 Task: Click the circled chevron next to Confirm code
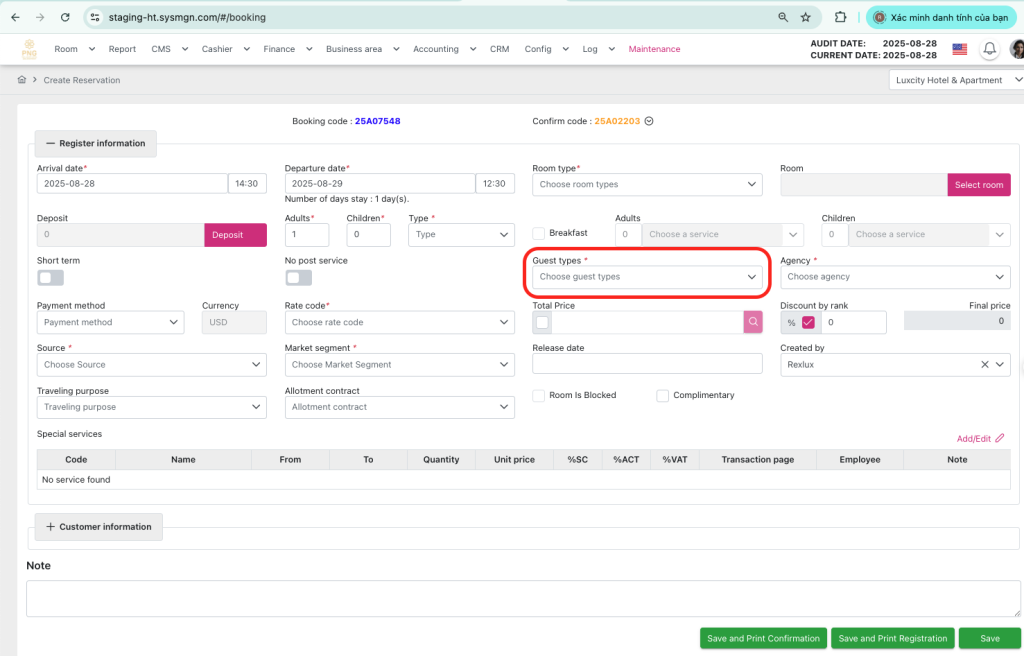649,121
